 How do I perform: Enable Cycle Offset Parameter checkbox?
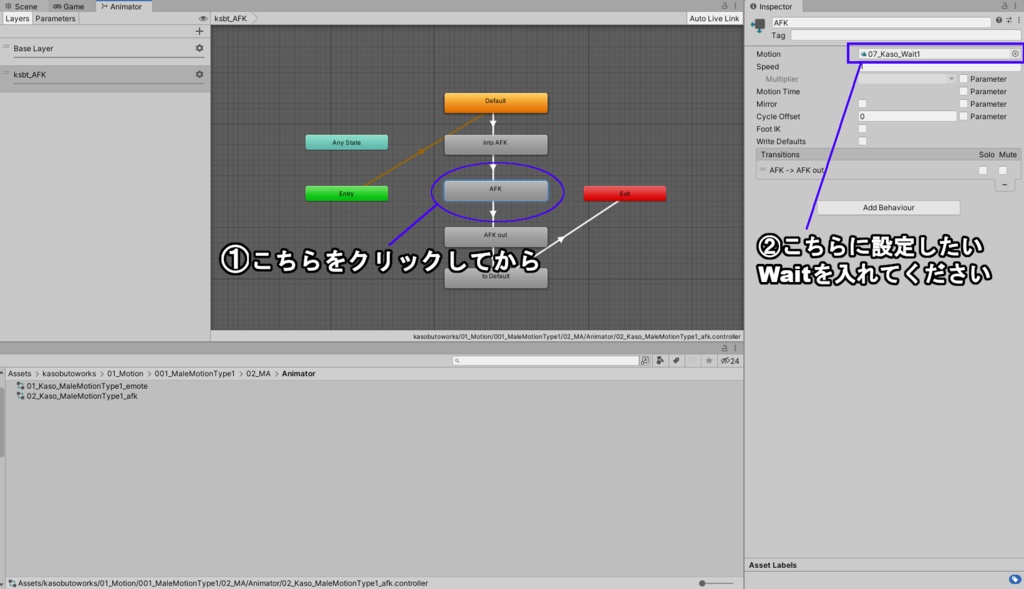963,116
